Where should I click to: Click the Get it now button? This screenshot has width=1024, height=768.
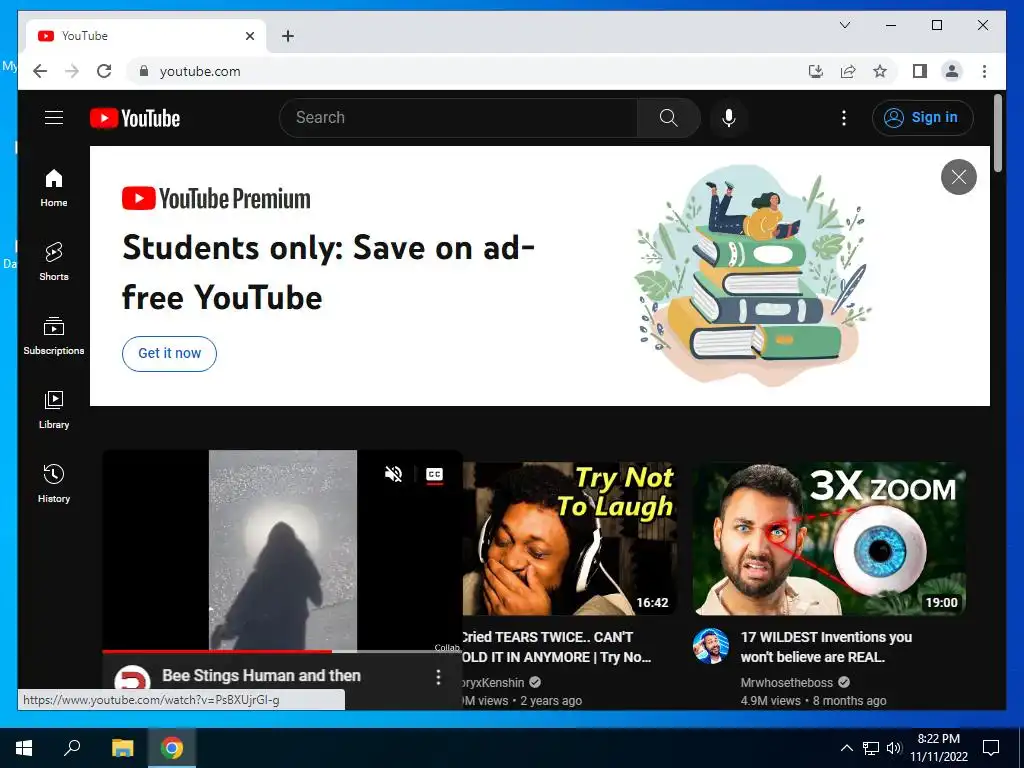(x=169, y=353)
